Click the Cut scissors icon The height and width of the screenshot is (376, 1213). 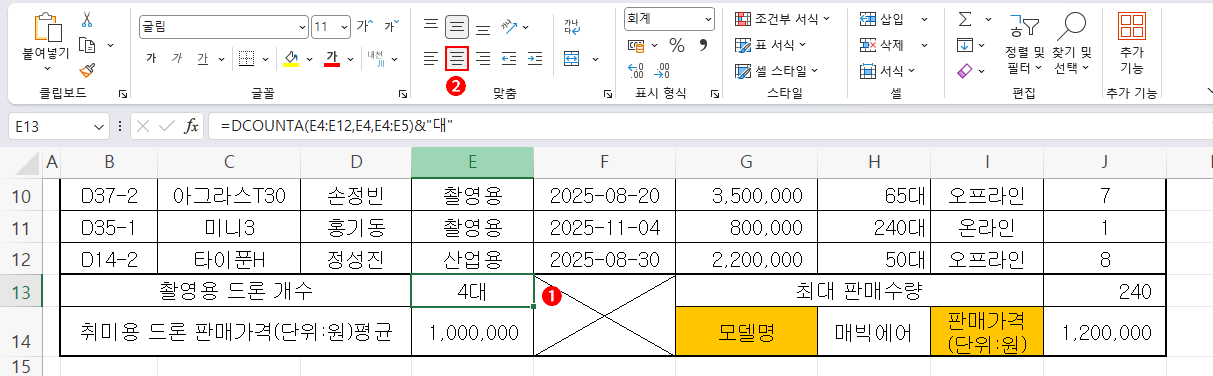(87, 20)
